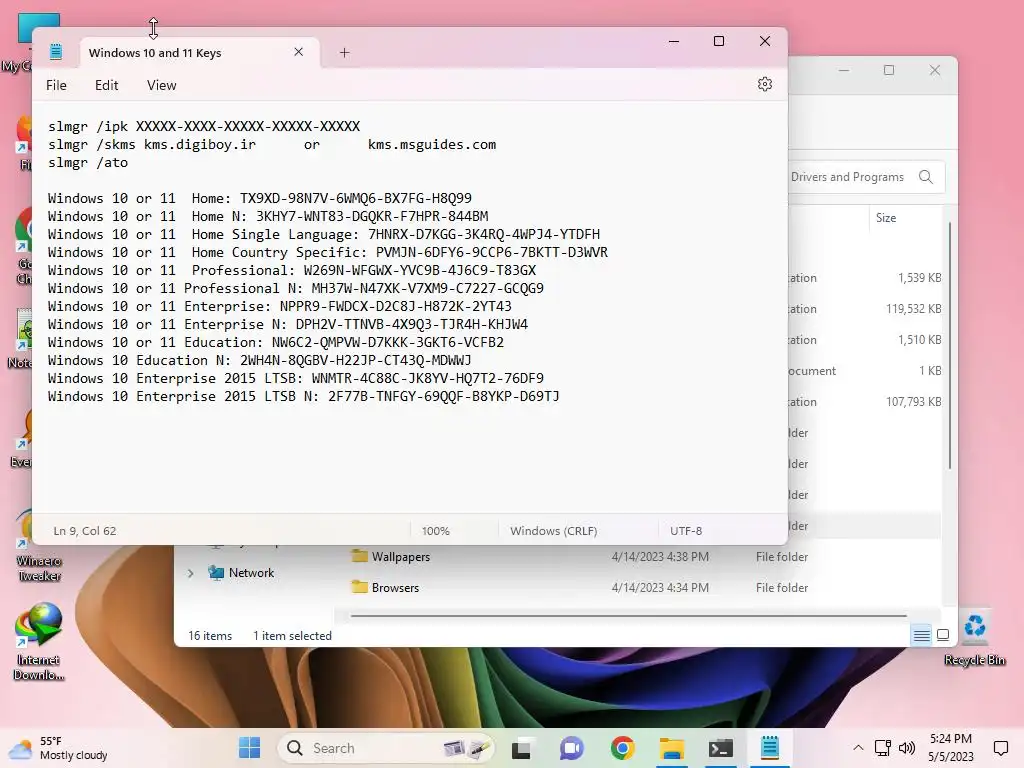Click the Professional N key line

click(x=296, y=289)
